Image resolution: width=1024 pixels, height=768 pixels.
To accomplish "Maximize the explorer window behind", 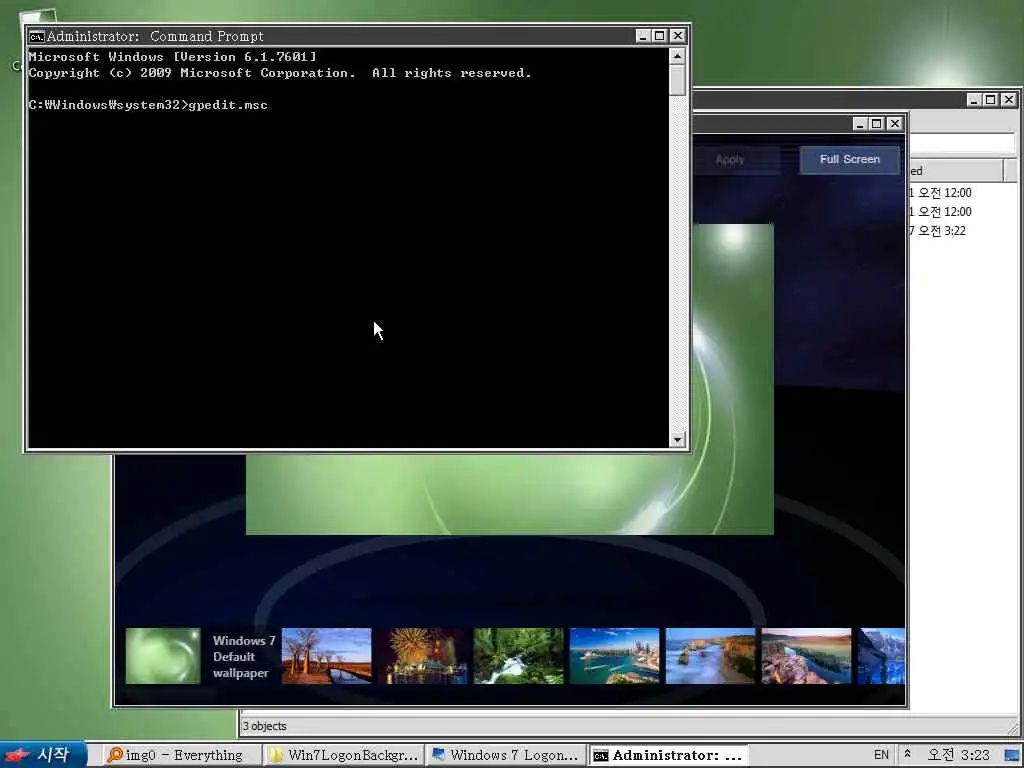I will coord(991,100).
